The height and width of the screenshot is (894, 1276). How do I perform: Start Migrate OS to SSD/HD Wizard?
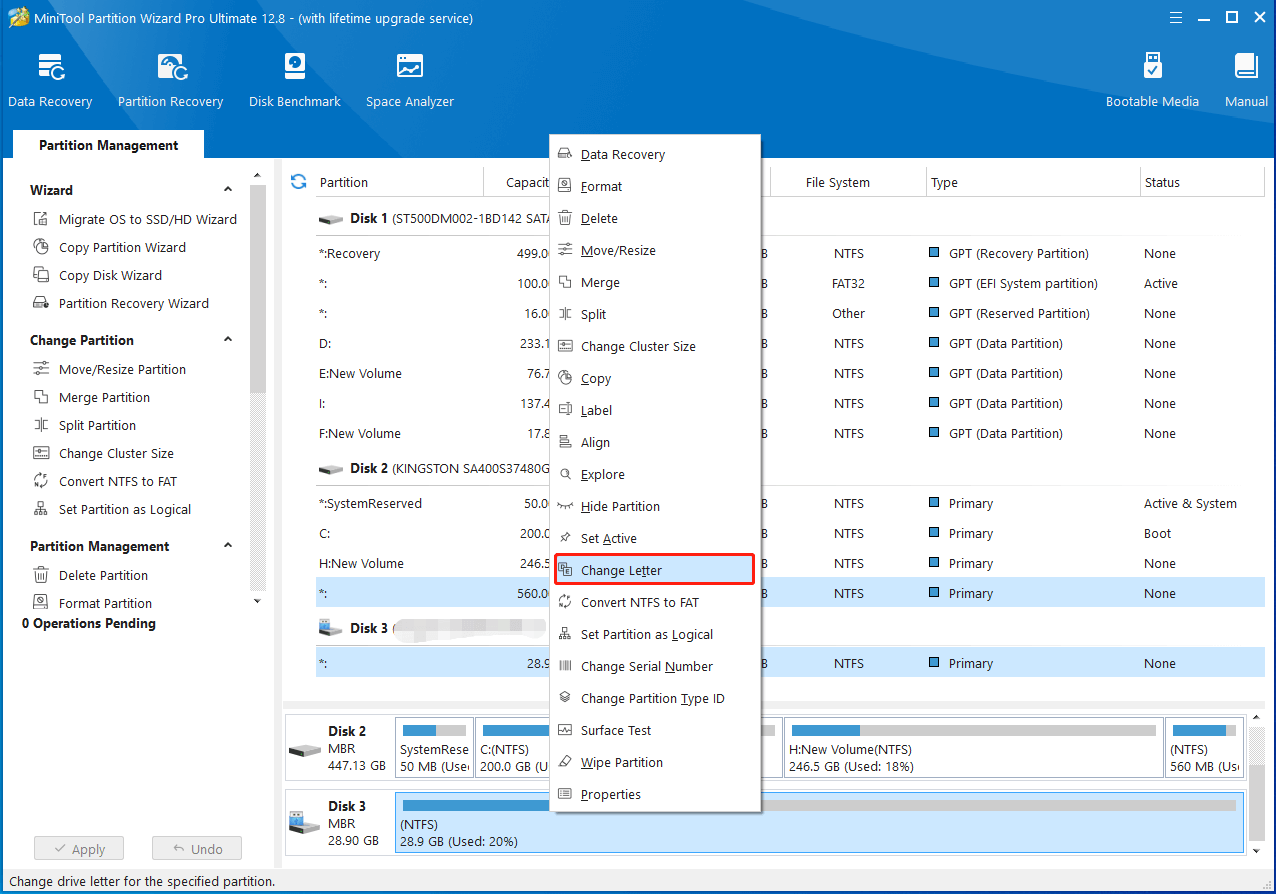[x=137, y=219]
